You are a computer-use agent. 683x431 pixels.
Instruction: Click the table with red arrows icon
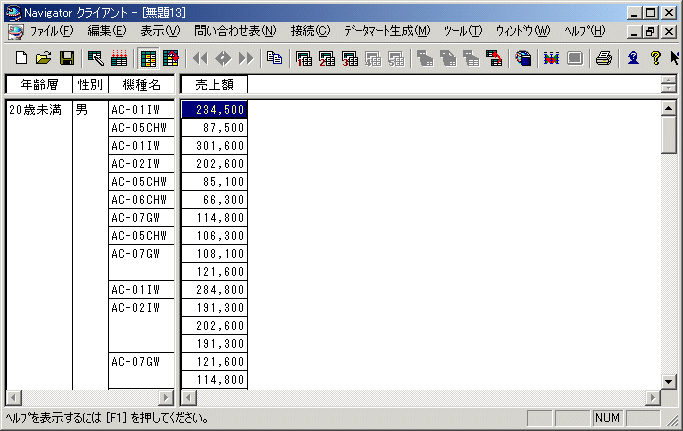(x=119, y=58)
